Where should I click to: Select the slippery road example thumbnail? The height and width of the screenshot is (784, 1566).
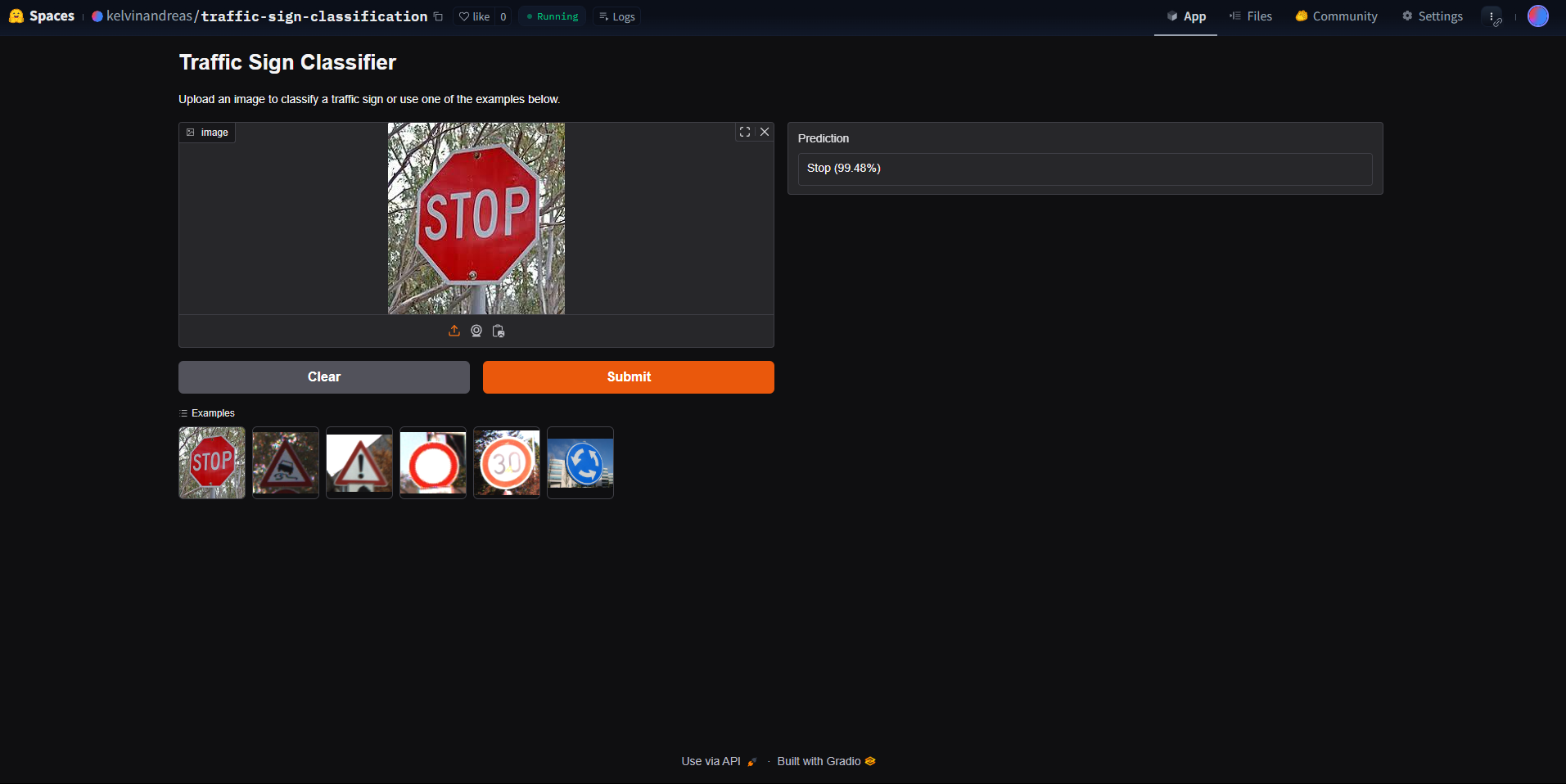(x=286, y=462)
